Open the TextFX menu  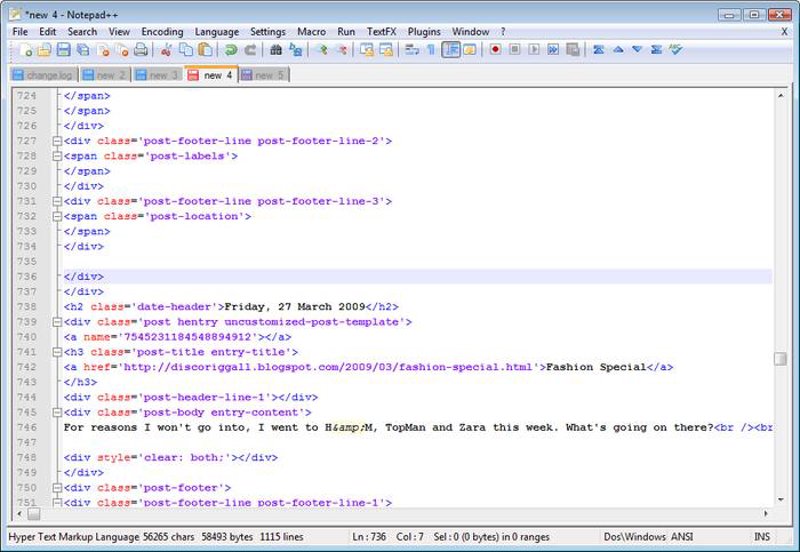coord(382,32)
